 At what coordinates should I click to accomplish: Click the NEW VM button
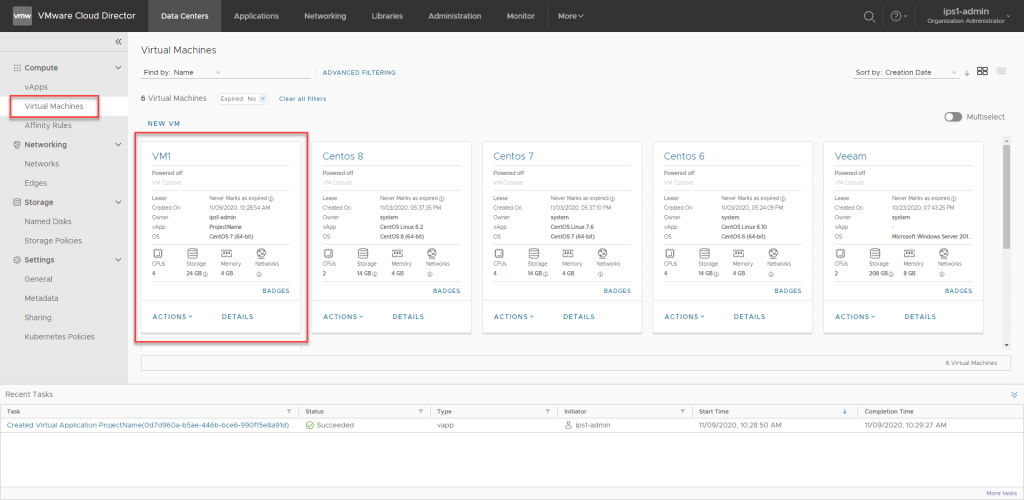163,124
